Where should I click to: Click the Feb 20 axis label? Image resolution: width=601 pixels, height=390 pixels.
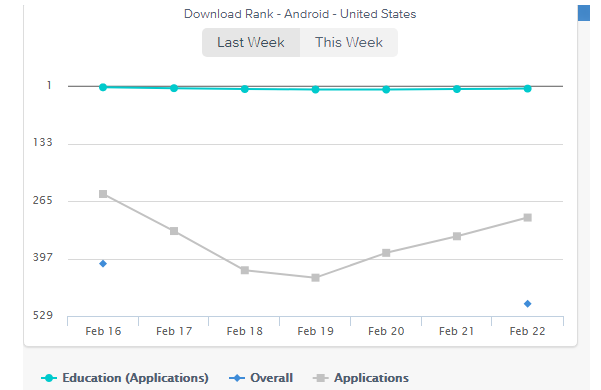pos(386,331)
